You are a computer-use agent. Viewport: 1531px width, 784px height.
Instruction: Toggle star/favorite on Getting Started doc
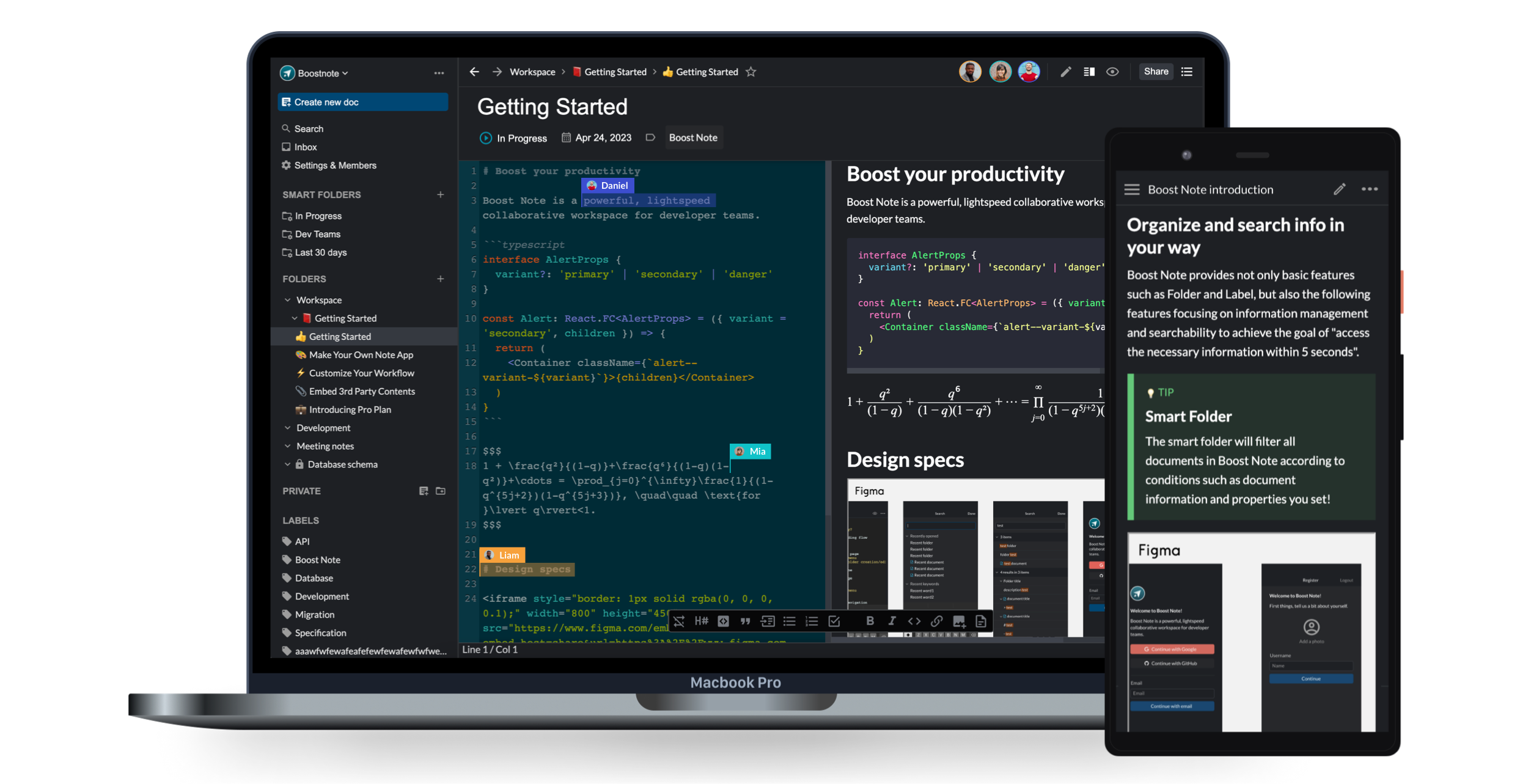755,71
